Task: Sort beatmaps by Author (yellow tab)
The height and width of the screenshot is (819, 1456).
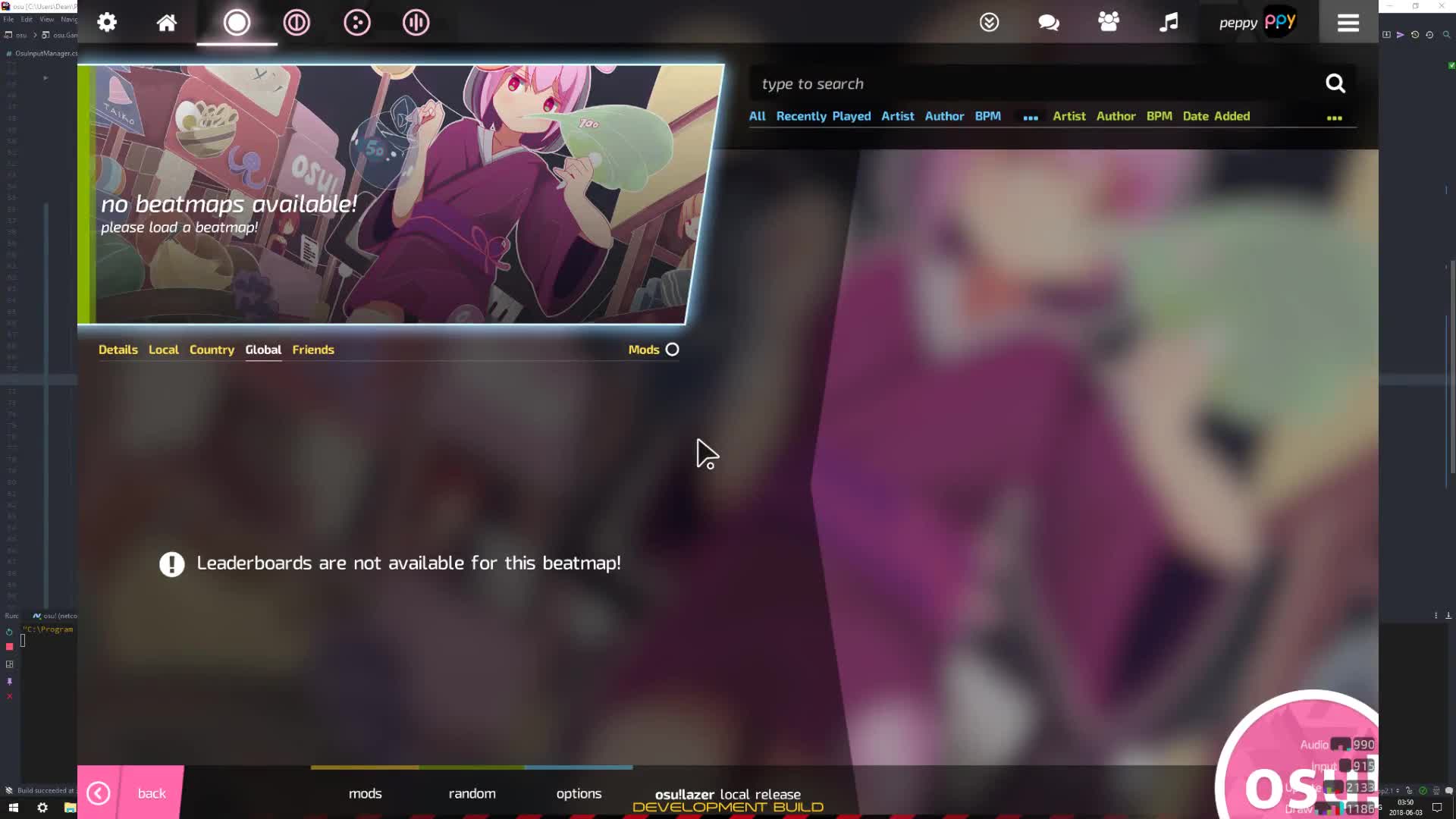Action: pyautogui.click(x=1116, y=116)
